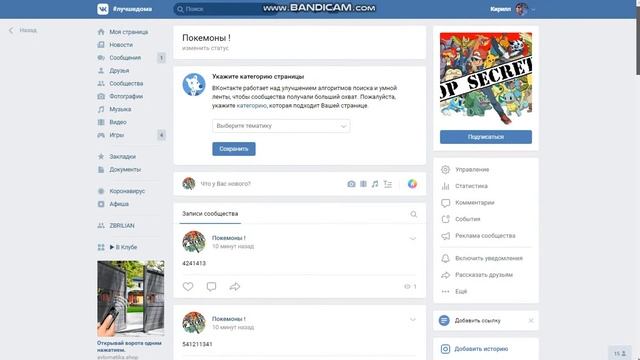
Task: Open Управление gear icon
Action: [x=445, y=169]
